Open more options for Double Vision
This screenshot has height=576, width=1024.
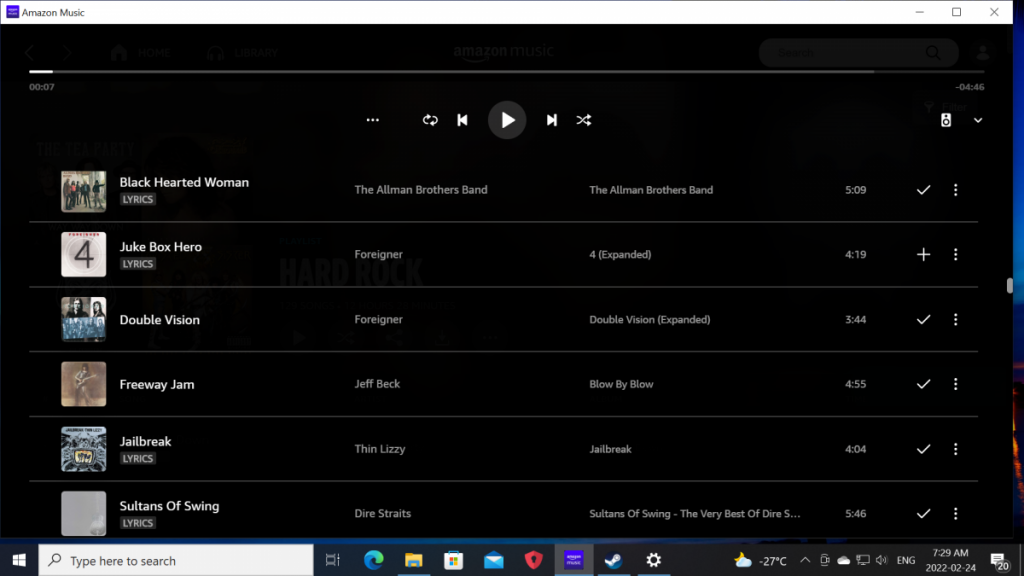pos(955,319)
